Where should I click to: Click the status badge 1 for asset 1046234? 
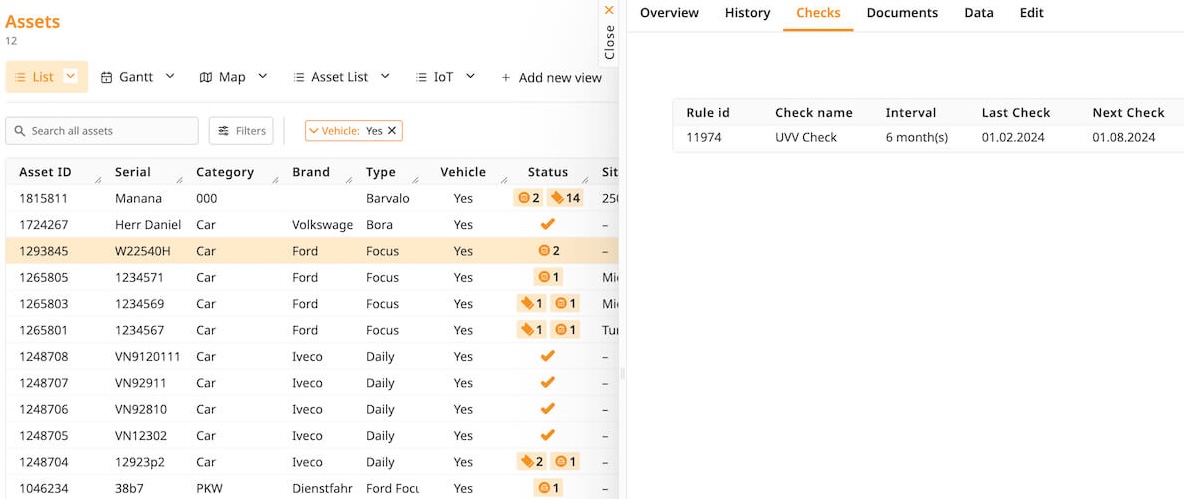[548, 488]
